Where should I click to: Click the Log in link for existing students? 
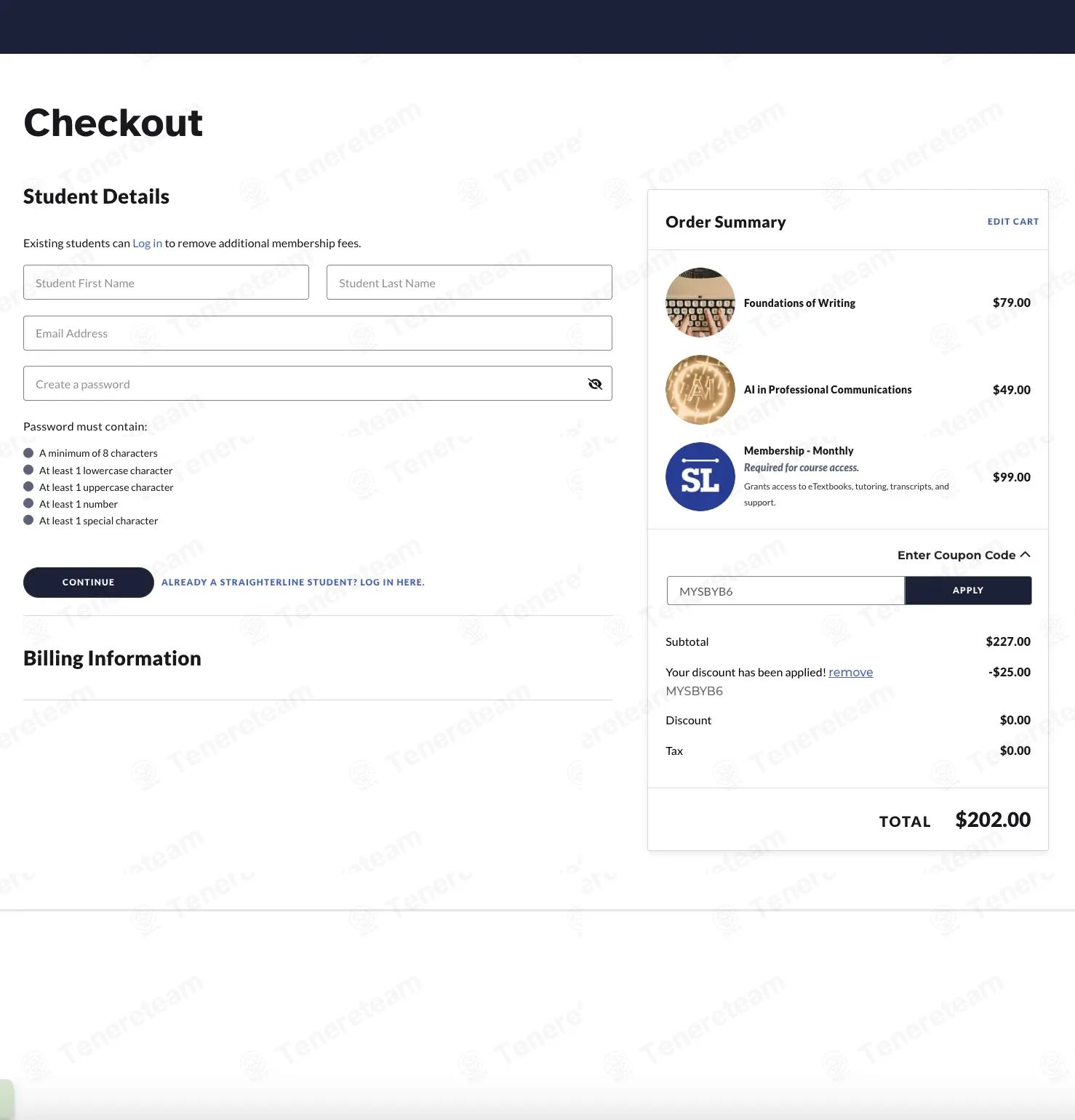[x=147, y=243]
